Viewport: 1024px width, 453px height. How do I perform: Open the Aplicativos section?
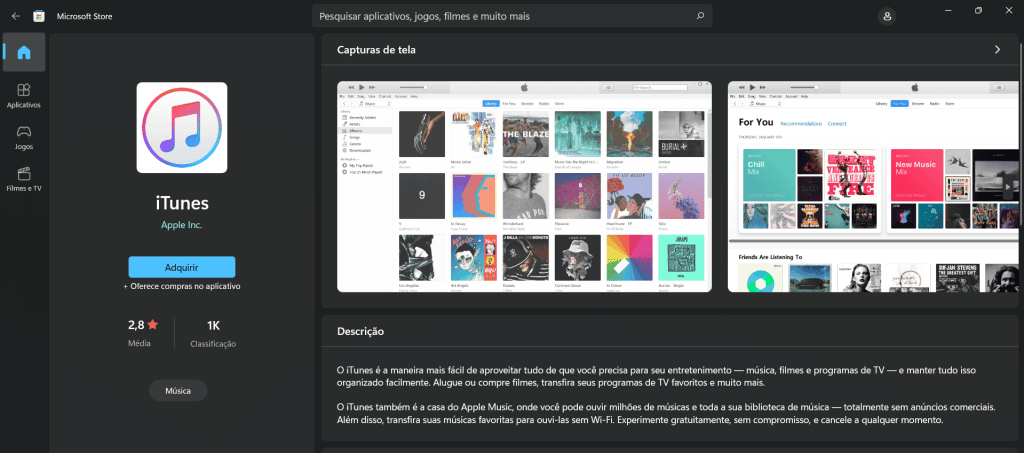24,95
